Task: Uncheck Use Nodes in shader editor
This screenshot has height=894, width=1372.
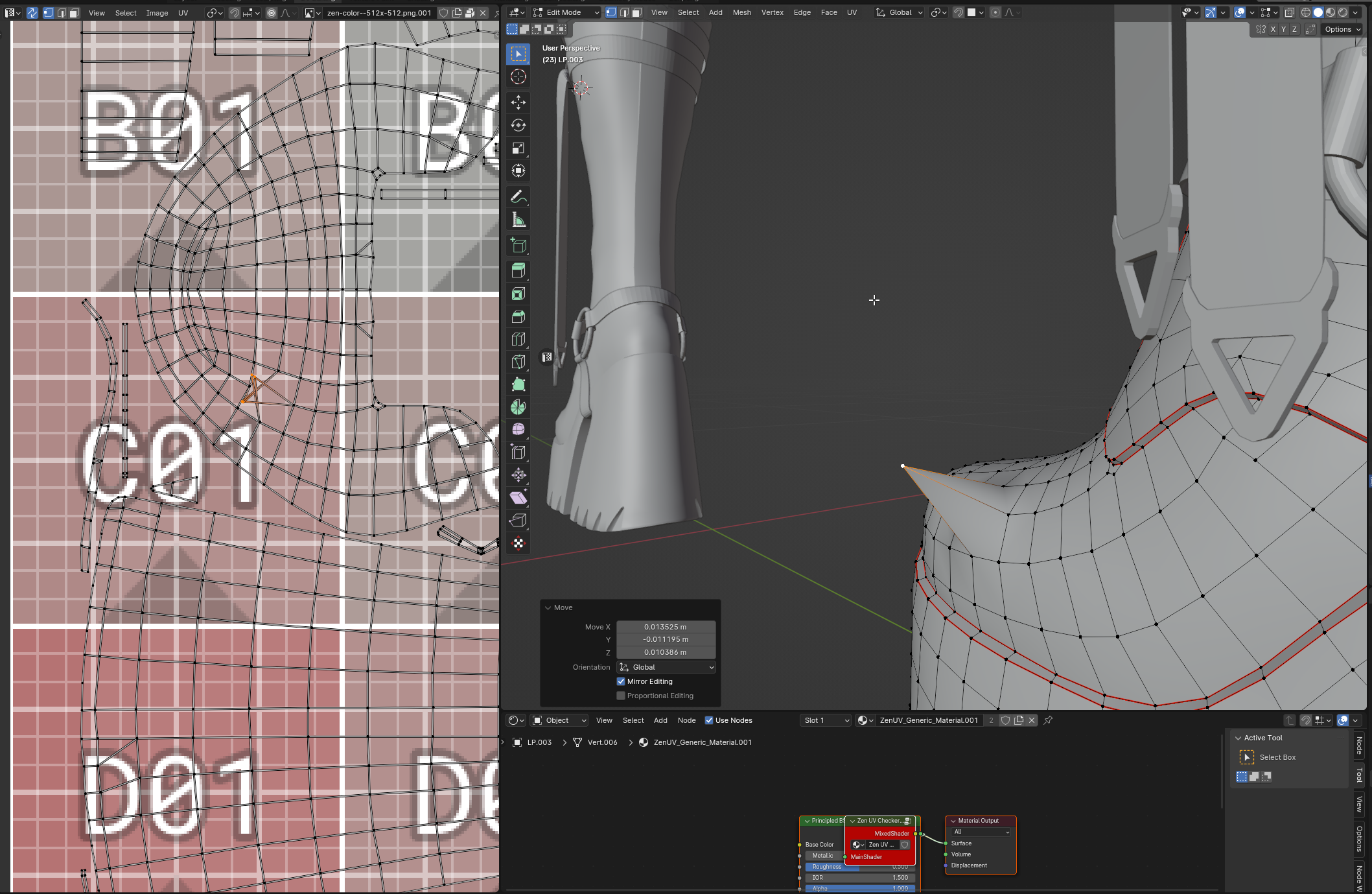Action: [x=709, y=720]
